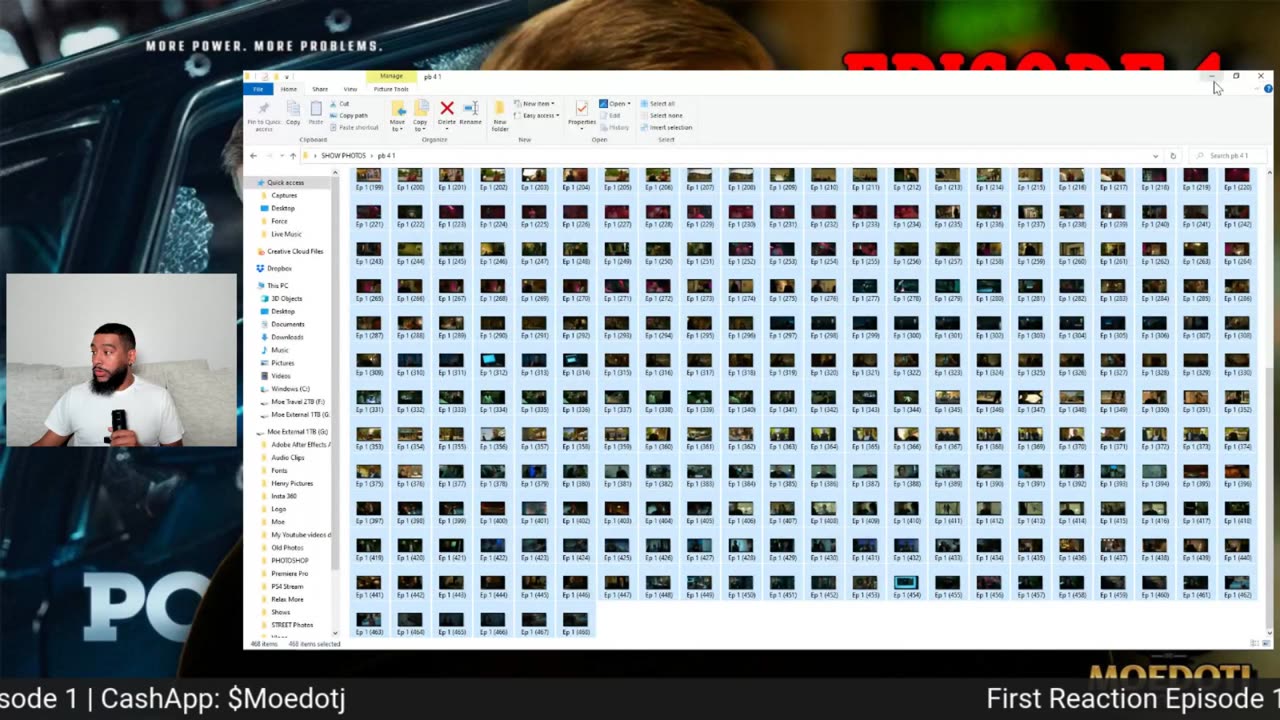The width and height of the screenshot is (1280, 720).
Task: Go up one folder level arrow
Action: point(292,156)
